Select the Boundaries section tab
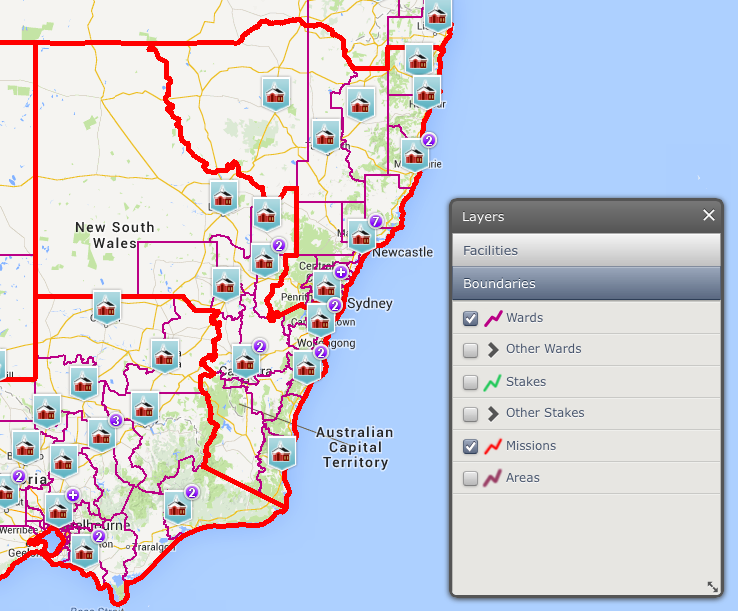Viewport: 738px width, 611px height. 586,283
